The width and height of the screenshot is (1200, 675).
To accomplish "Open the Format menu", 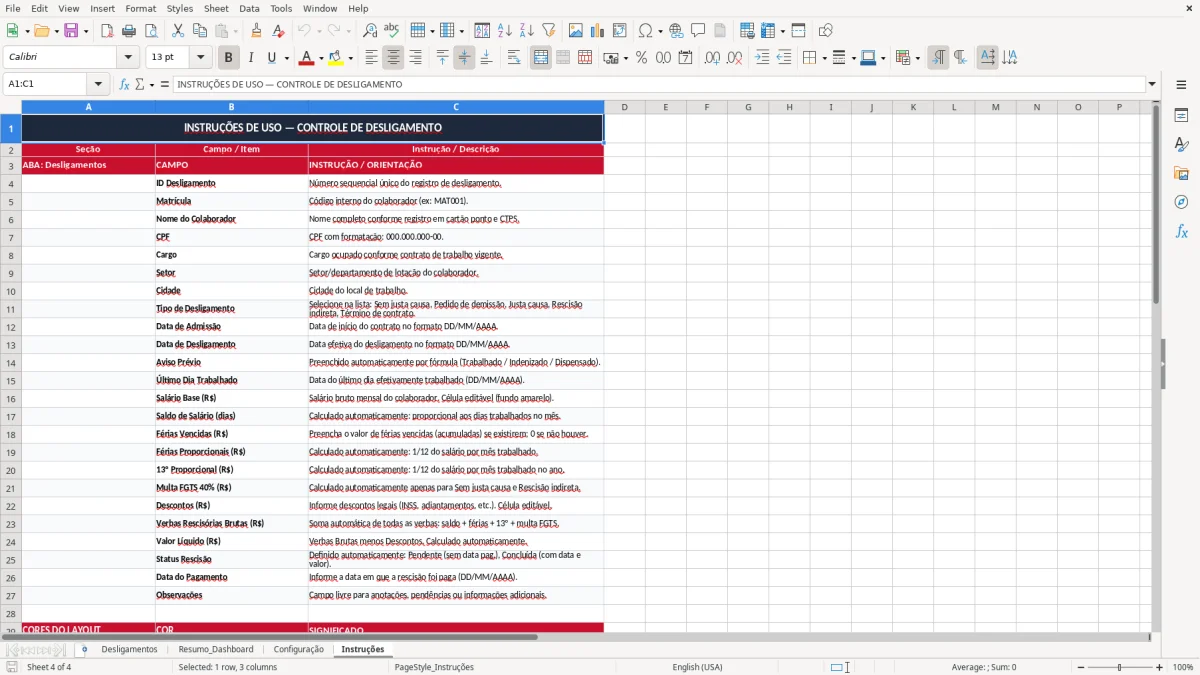I will pyautogui.click(x=140, y=8).
